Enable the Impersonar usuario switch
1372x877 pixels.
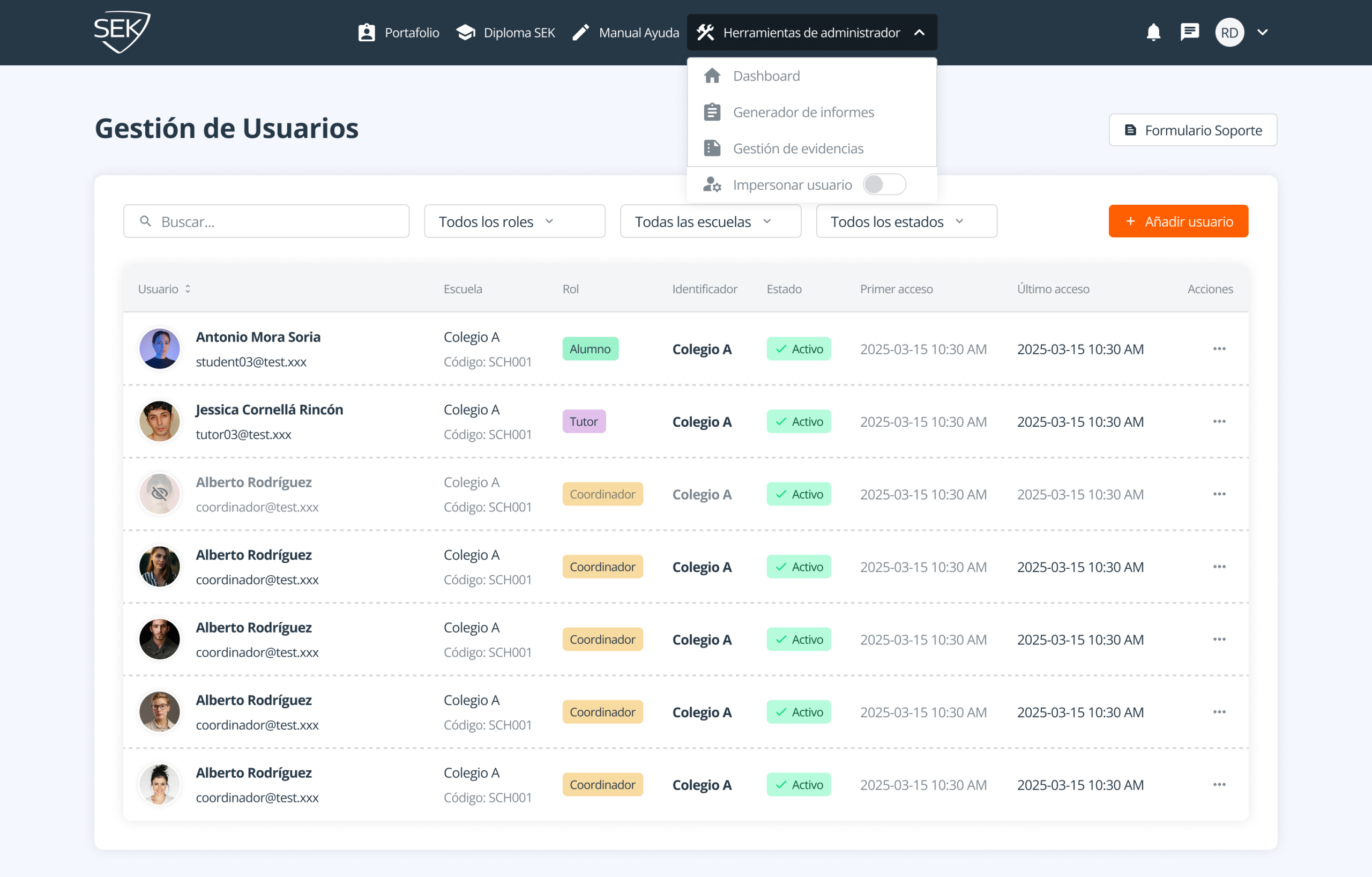tap(884, 184)
